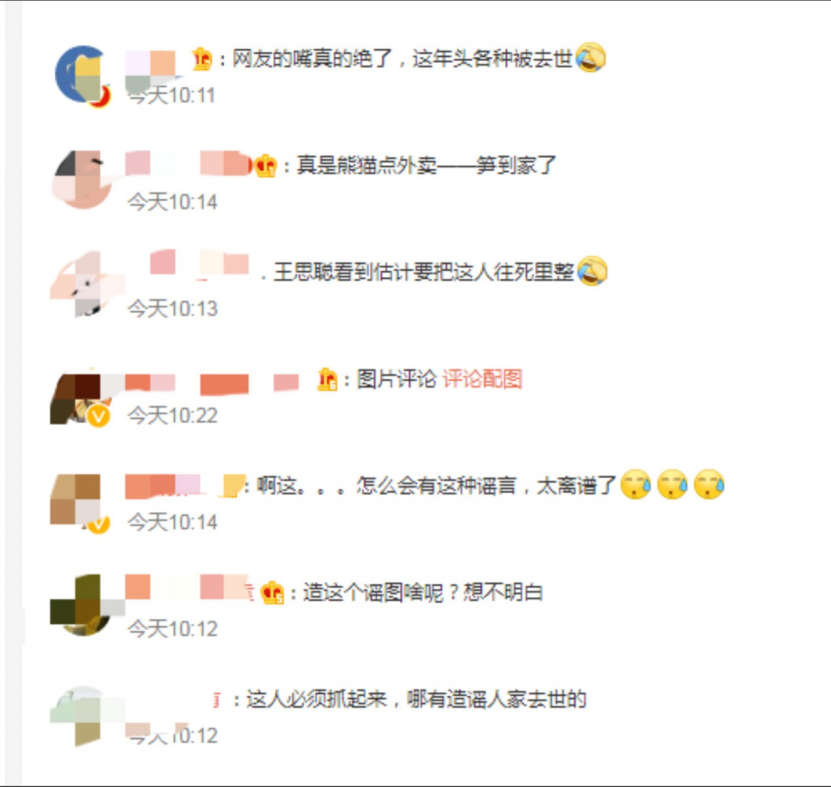
Task: Click the last sweat emoji after 太离谱了
Action: tap(709, 484)
